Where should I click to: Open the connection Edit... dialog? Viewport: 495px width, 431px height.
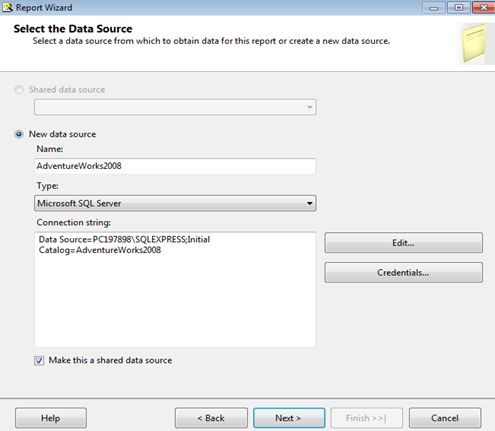click(x=403, y=243)
